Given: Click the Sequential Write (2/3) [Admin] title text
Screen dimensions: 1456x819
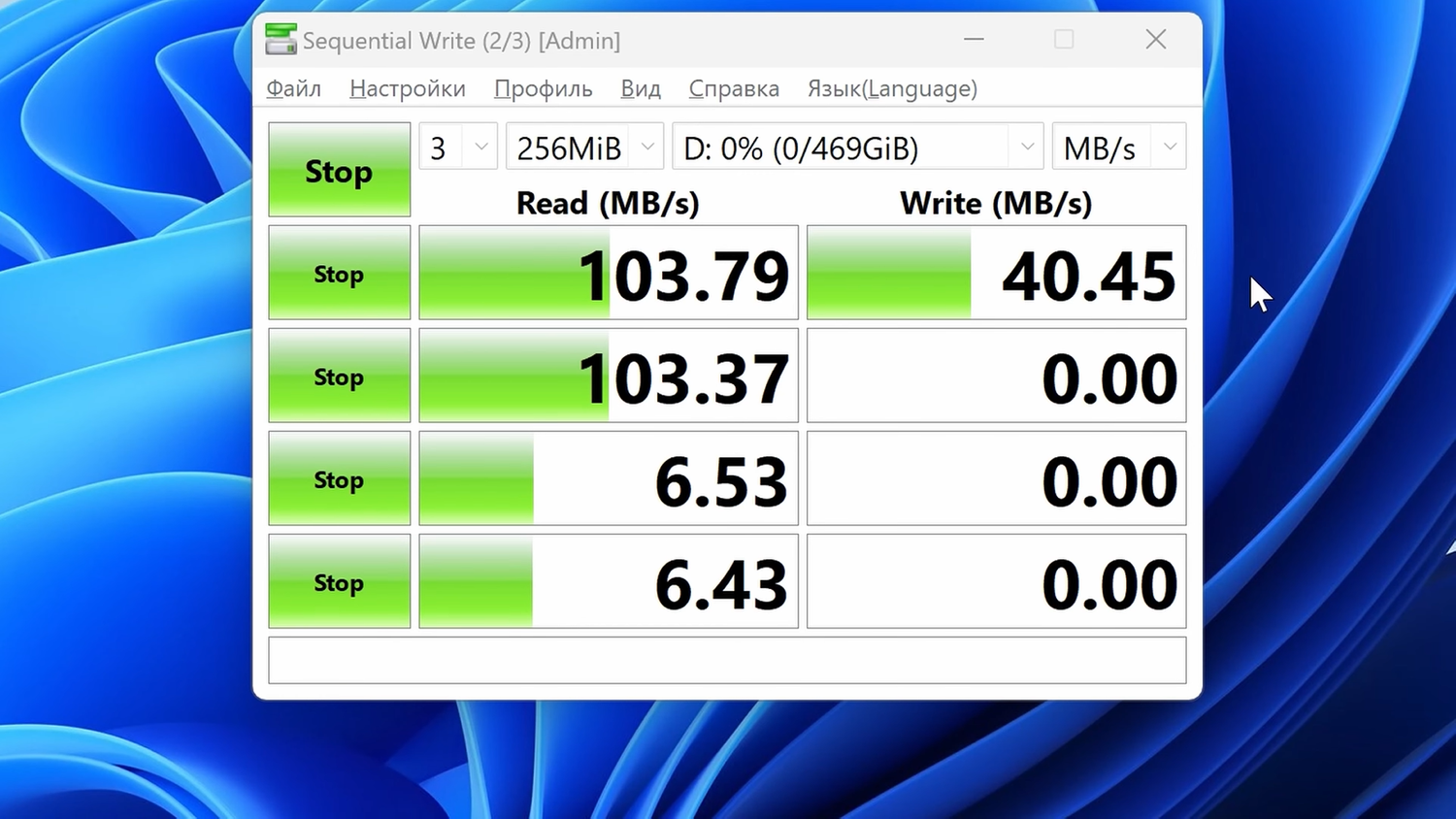Looking at the screenshot, I should [x=461, y=41].
